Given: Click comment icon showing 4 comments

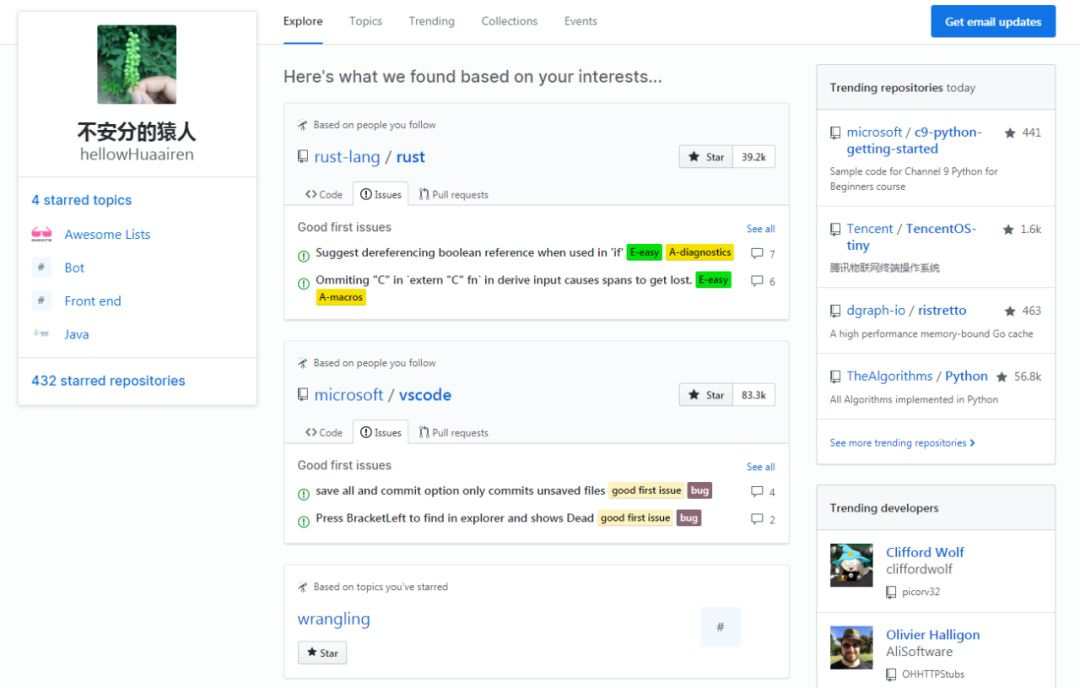Looking at the screenshot, I should pos(757,492).
